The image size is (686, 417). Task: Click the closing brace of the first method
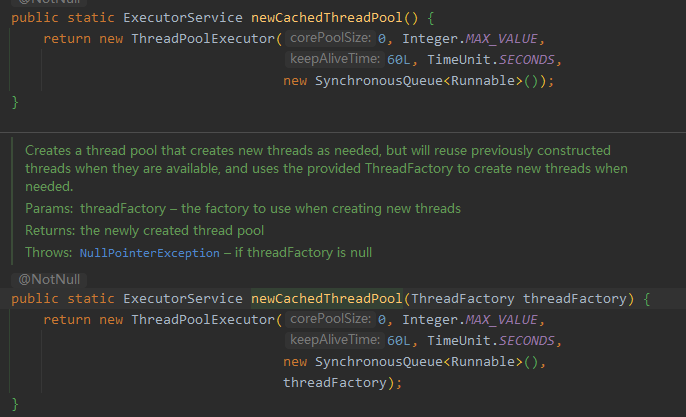(x=15, y=102)
